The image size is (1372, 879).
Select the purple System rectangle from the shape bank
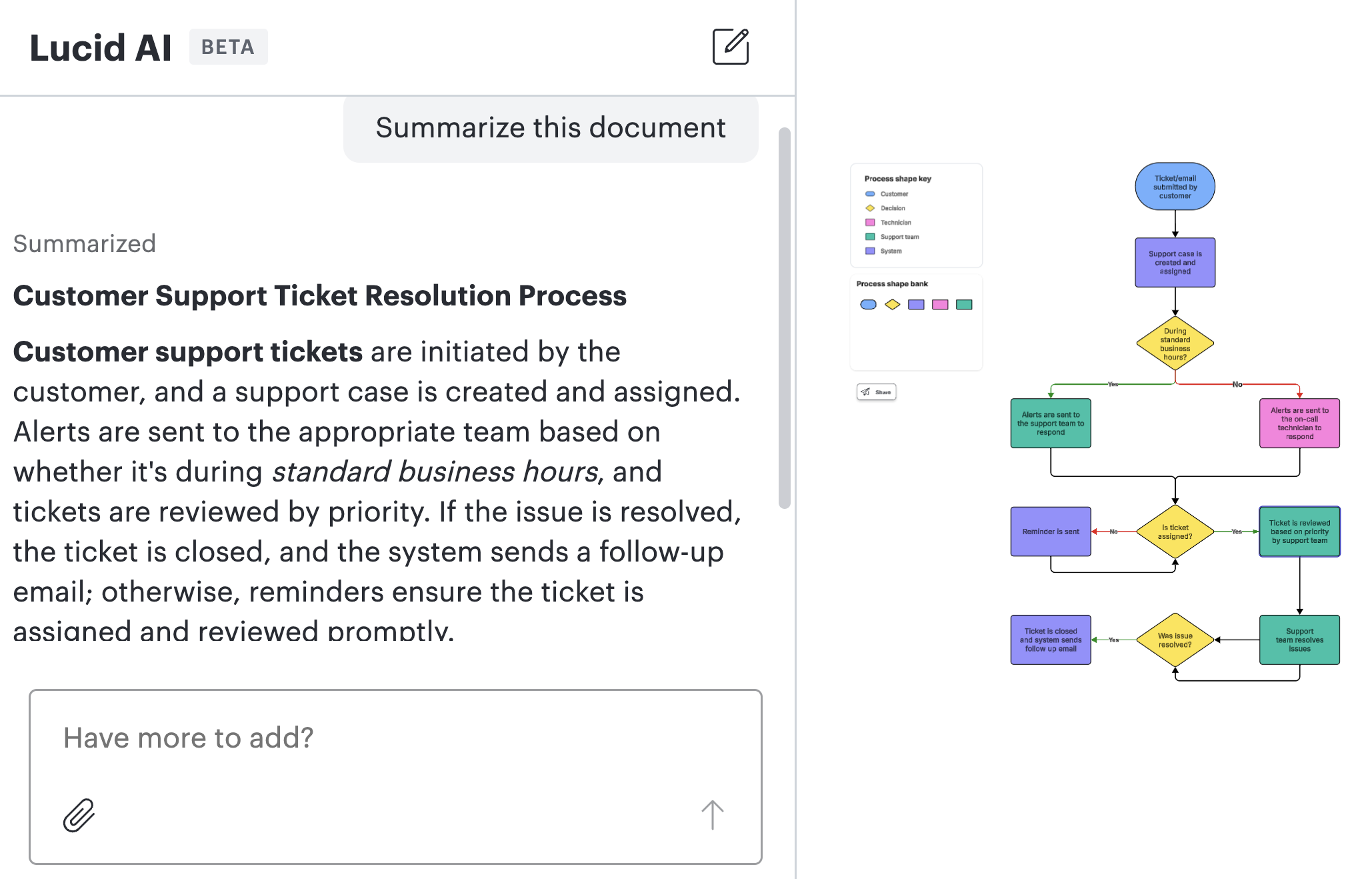click(917, 304)
